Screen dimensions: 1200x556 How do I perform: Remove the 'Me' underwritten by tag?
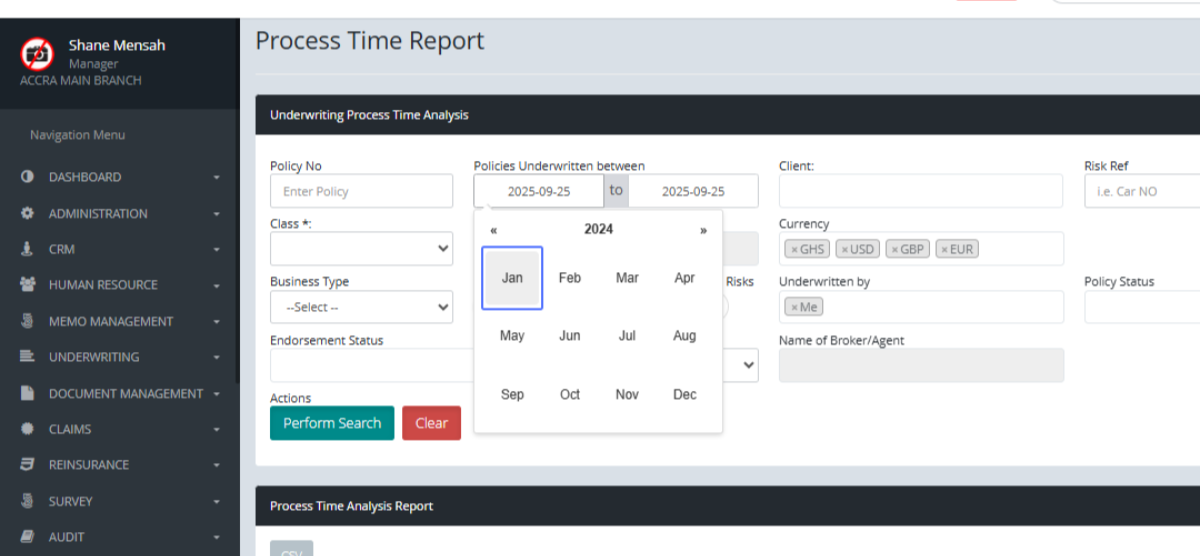[x=794, y=308]
